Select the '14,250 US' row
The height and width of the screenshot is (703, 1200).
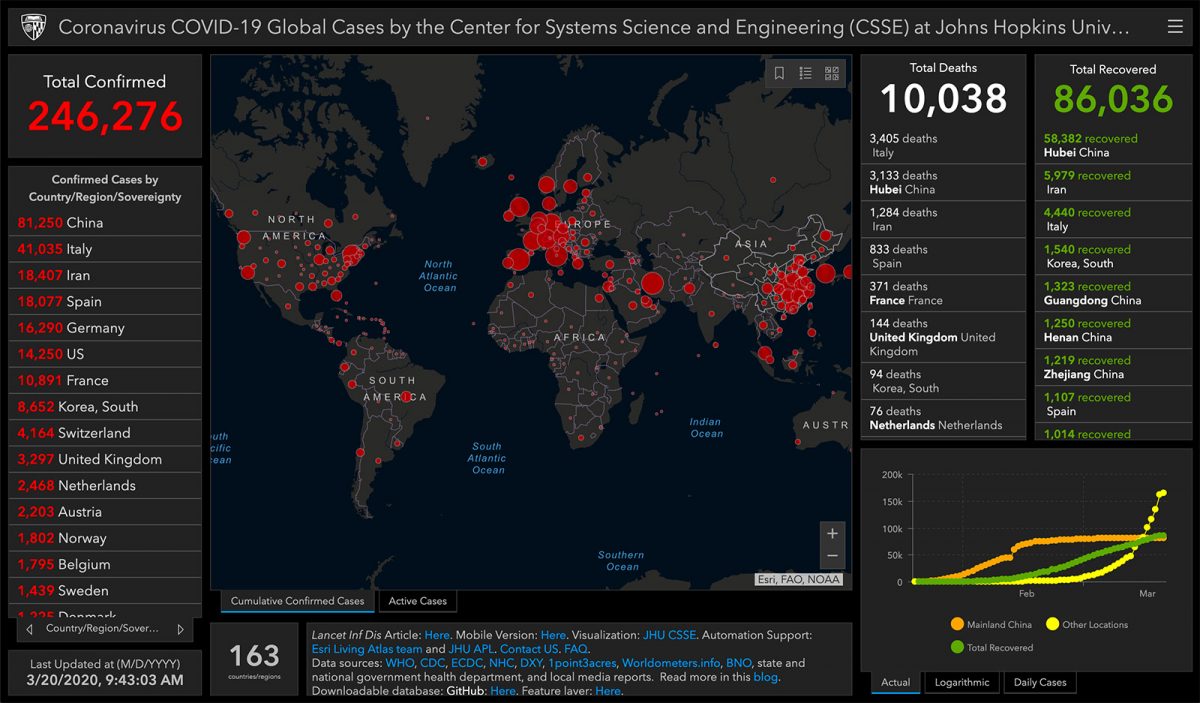pos(105,354)
